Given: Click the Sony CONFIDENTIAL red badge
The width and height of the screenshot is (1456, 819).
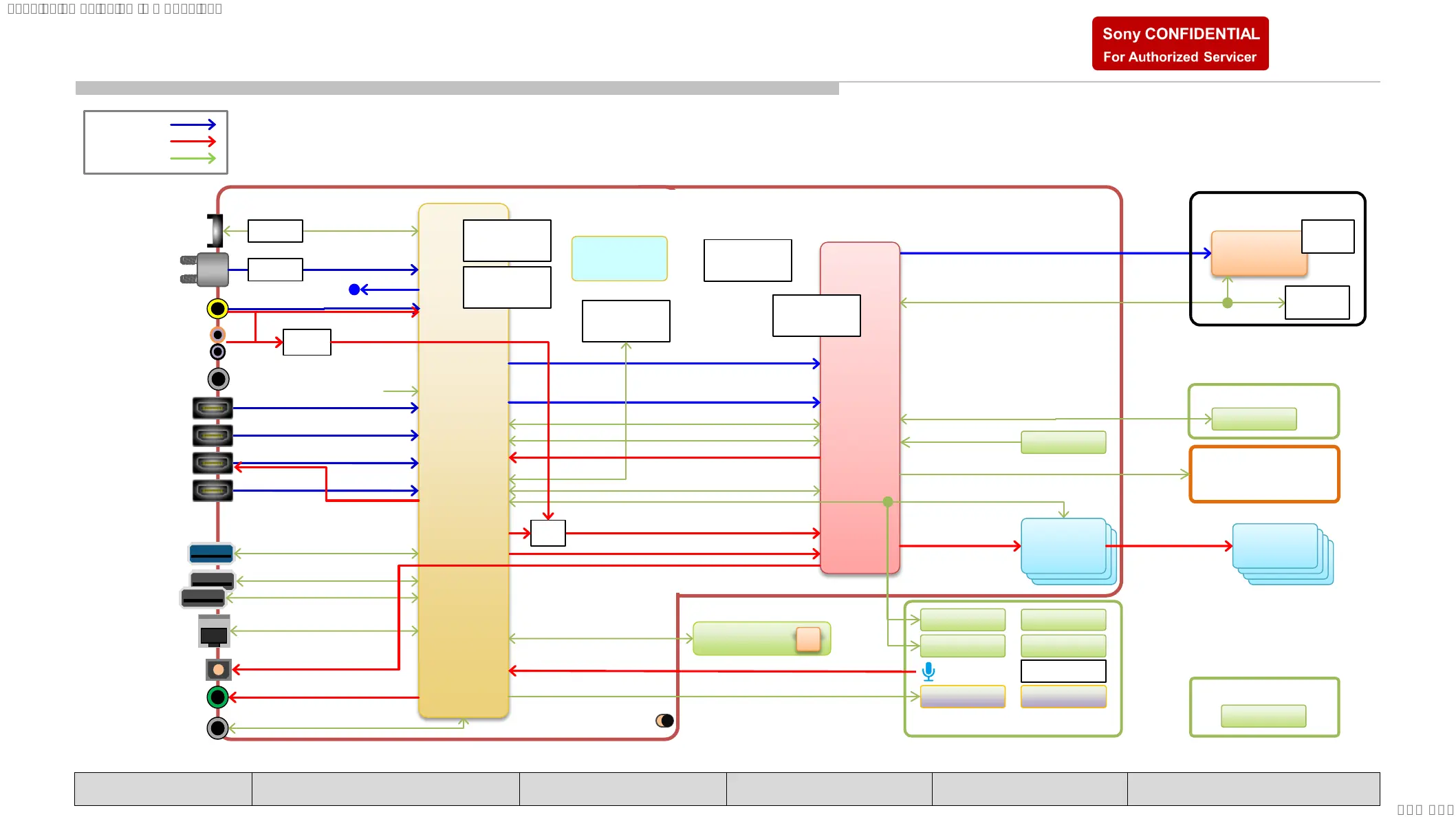Looking at the screenshot, I should [1180, 44].
